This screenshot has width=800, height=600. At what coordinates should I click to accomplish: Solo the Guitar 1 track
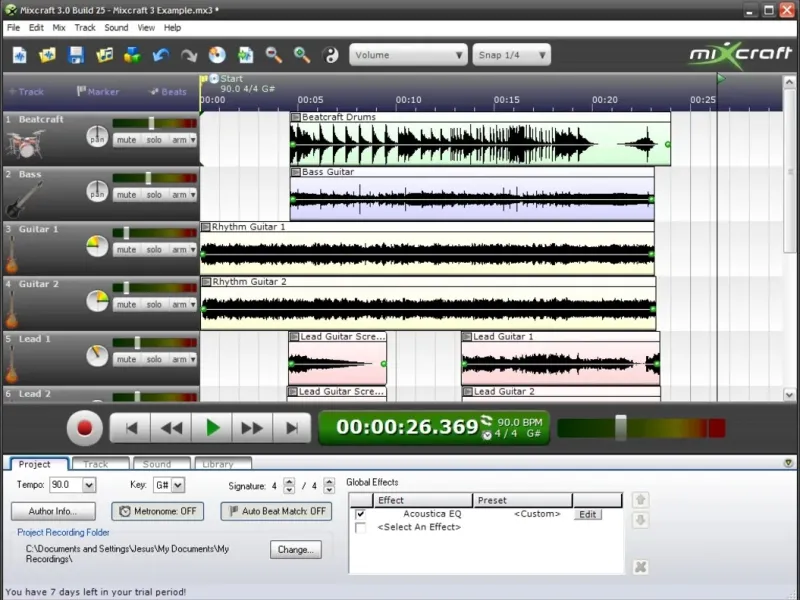154,250
